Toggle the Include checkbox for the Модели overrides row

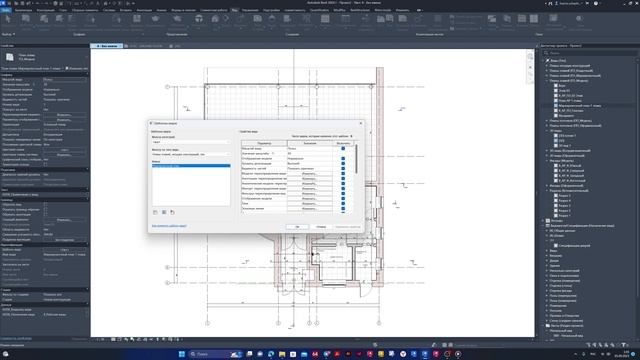pos(343,173)
